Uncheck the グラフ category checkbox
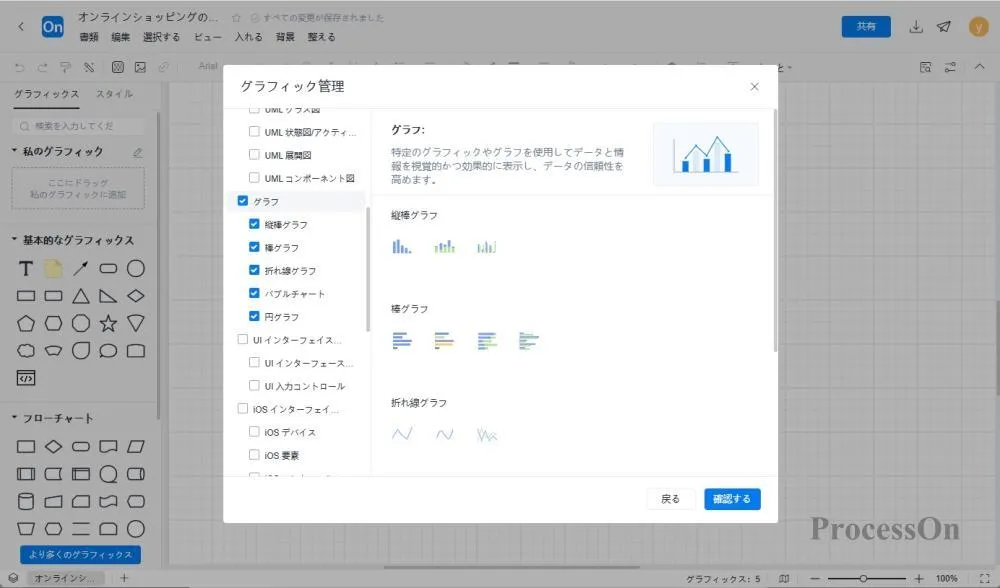 point(243,201)
